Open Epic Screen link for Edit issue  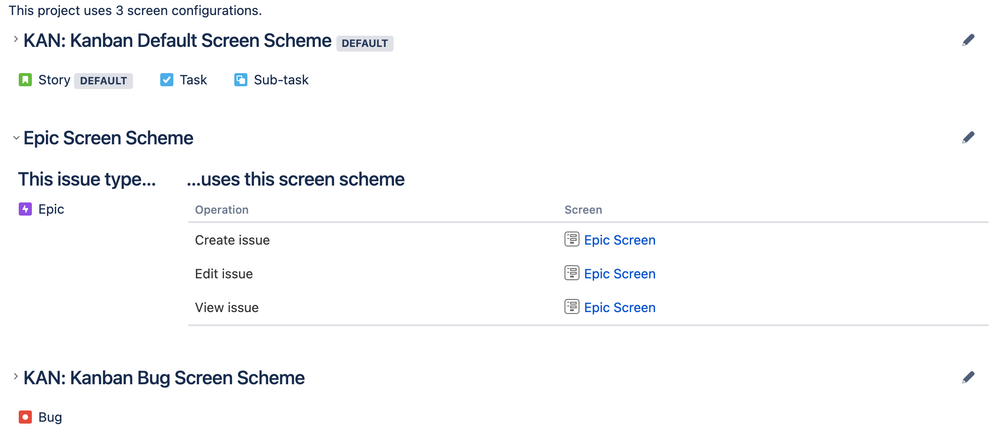(x=619, y=274)
